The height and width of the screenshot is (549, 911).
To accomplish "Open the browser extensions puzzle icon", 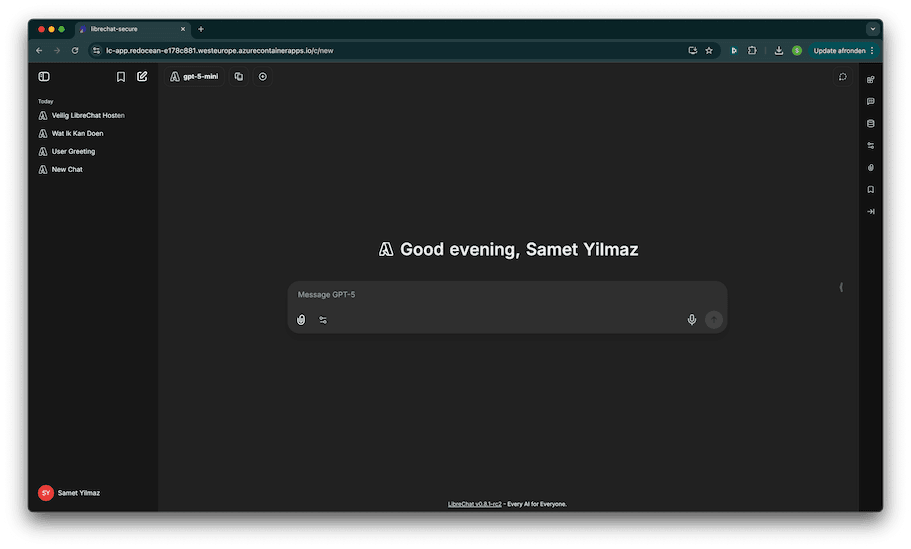I will point(752,51).
